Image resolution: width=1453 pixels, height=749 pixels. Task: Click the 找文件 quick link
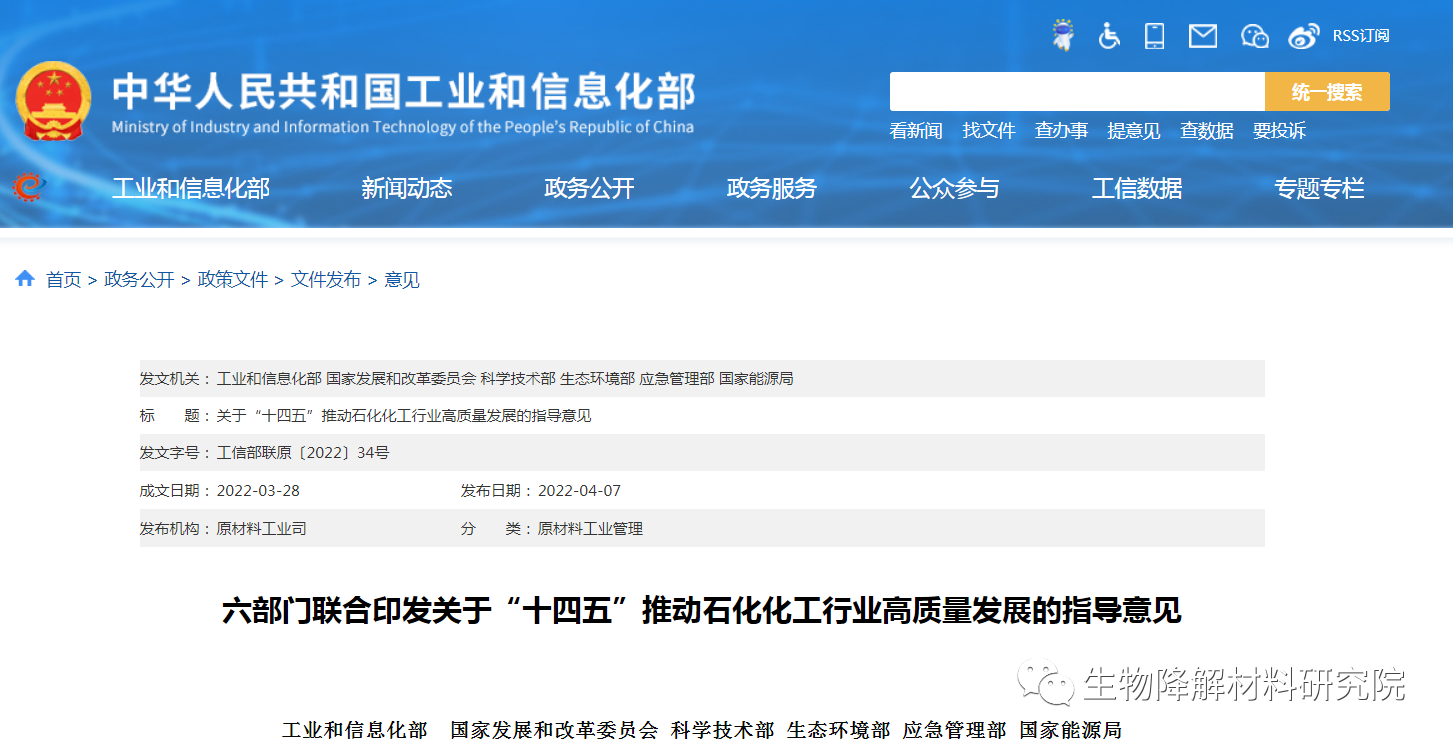pyautogui.click(x=989, y=131)
